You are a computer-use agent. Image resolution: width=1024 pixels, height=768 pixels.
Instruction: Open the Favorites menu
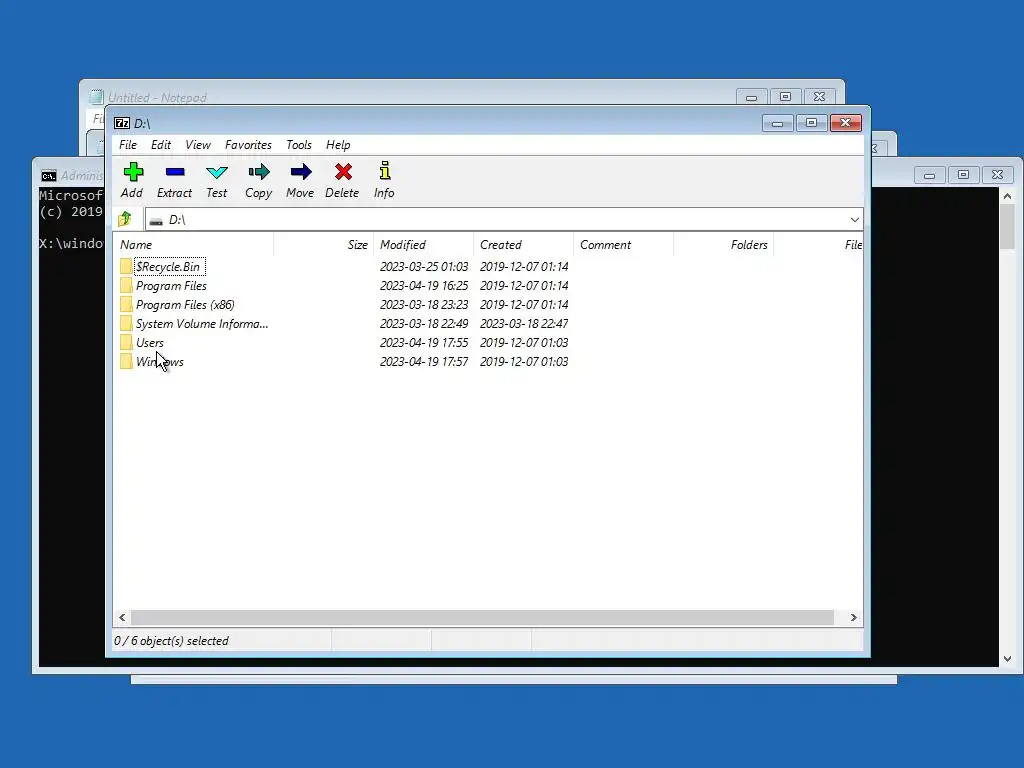[248, 145]
